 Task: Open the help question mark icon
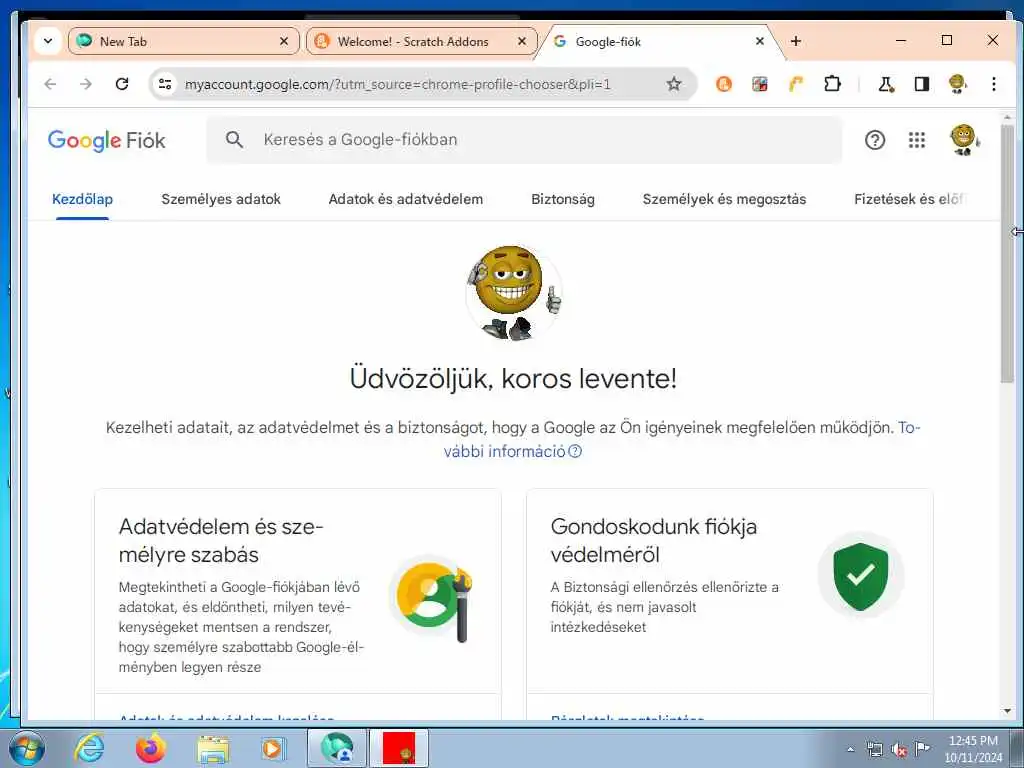pyautogui.click(x=874, y=140)
